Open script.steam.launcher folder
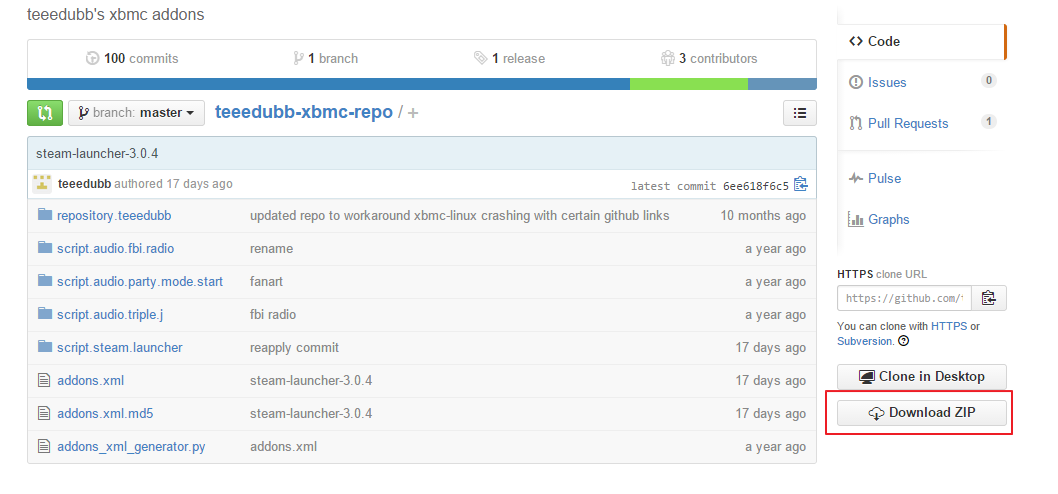This screenshot has width=1058, height=494. pyautogui.click(x=120, y=348)
